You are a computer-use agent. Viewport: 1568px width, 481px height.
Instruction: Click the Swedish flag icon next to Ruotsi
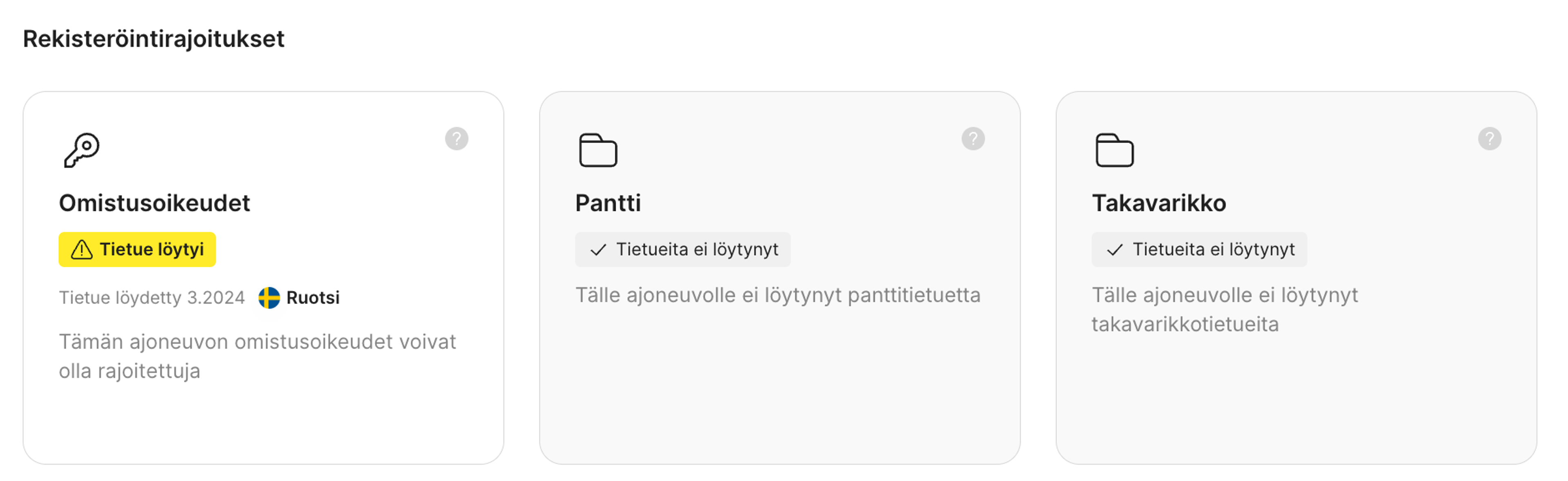point(269,298)
